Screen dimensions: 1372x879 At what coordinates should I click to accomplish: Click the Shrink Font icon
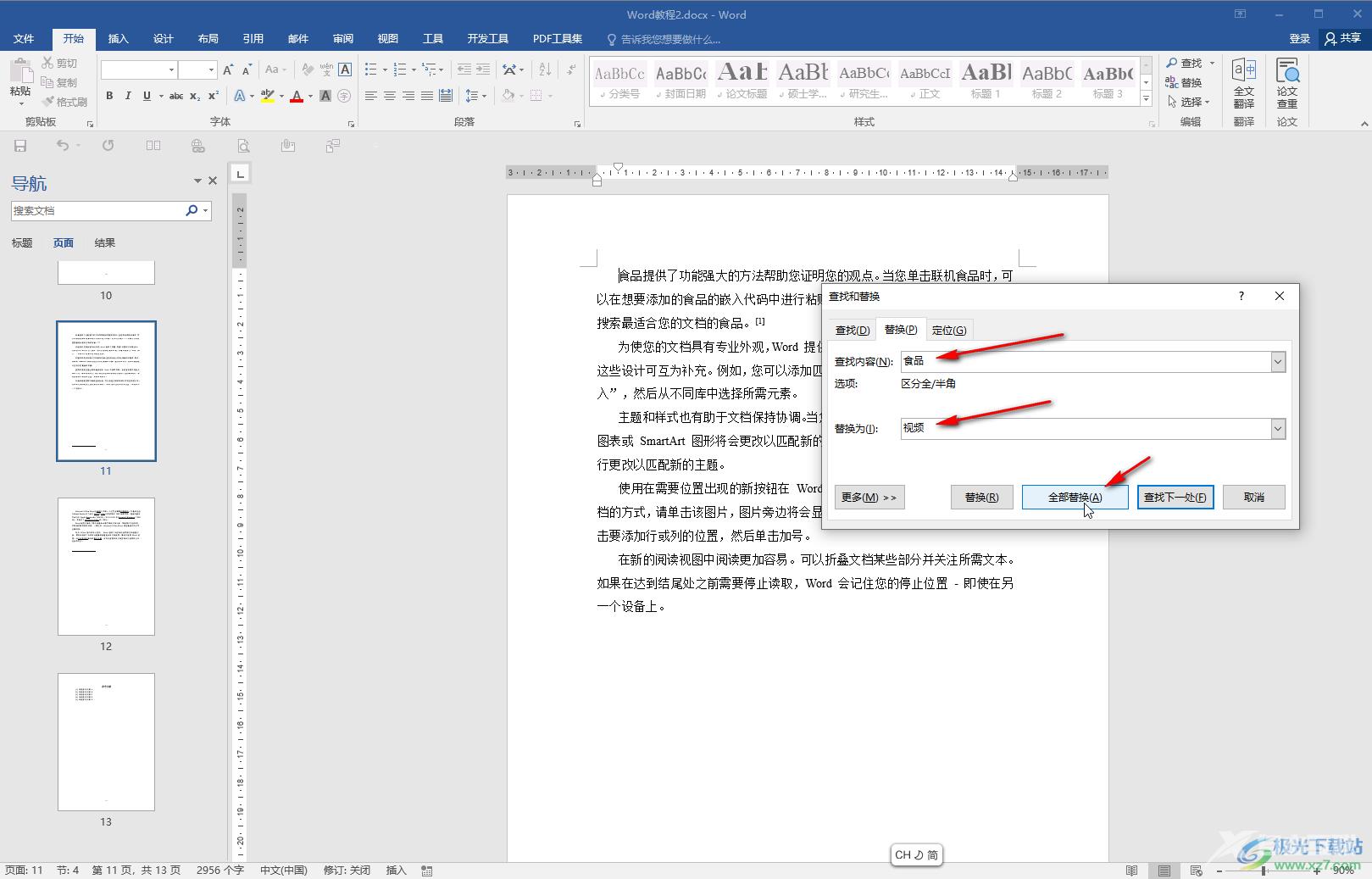247,70
